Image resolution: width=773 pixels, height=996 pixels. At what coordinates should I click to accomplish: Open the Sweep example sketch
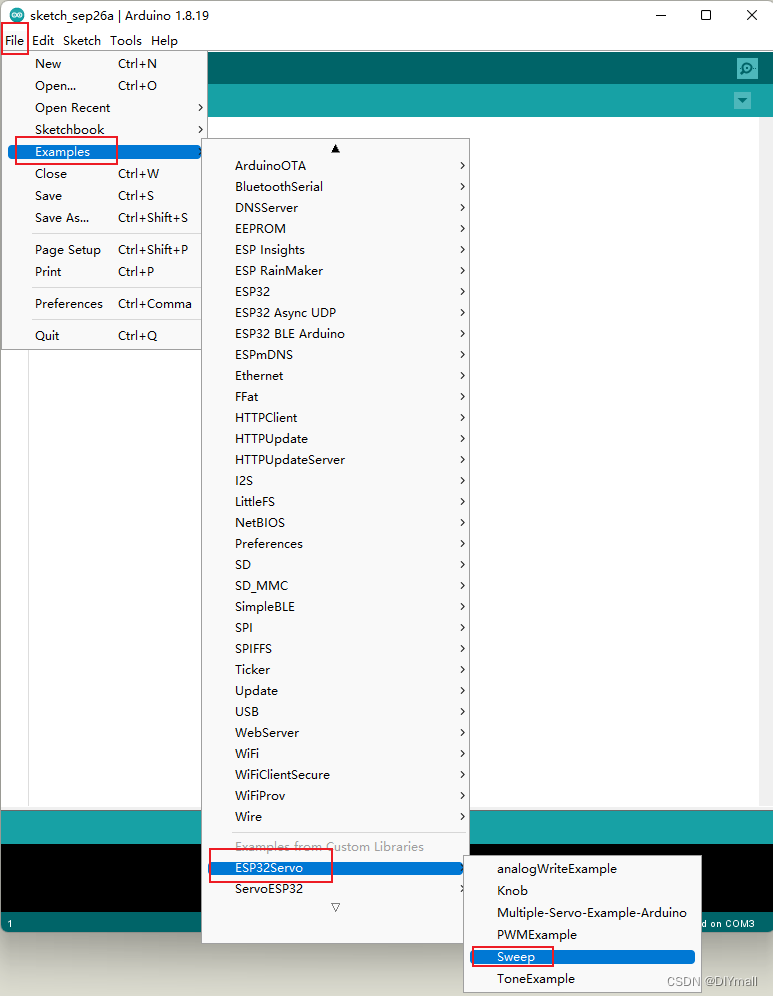(582, 957)
